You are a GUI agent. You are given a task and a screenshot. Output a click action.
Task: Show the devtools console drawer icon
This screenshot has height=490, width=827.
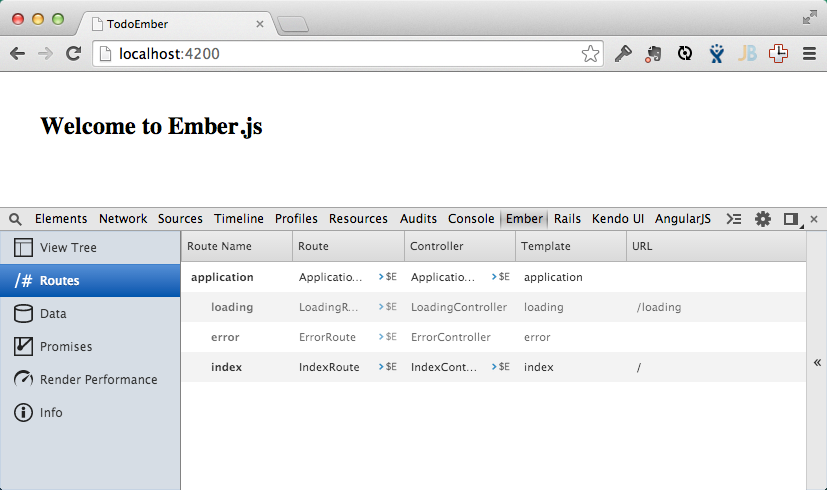click(x=734, y=219)
